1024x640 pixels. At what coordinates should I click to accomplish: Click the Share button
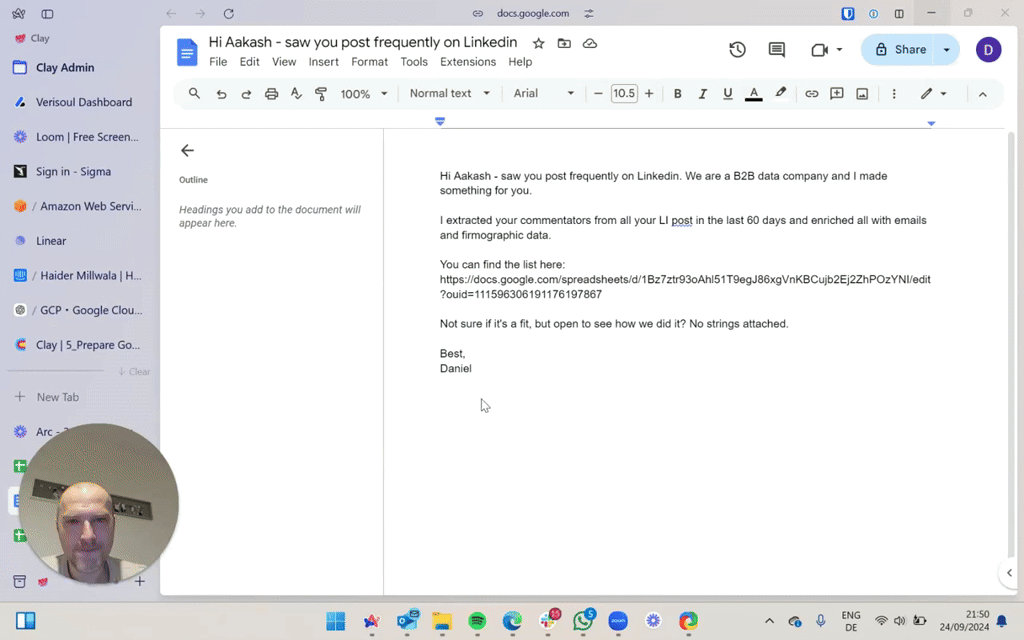[898, 50]
